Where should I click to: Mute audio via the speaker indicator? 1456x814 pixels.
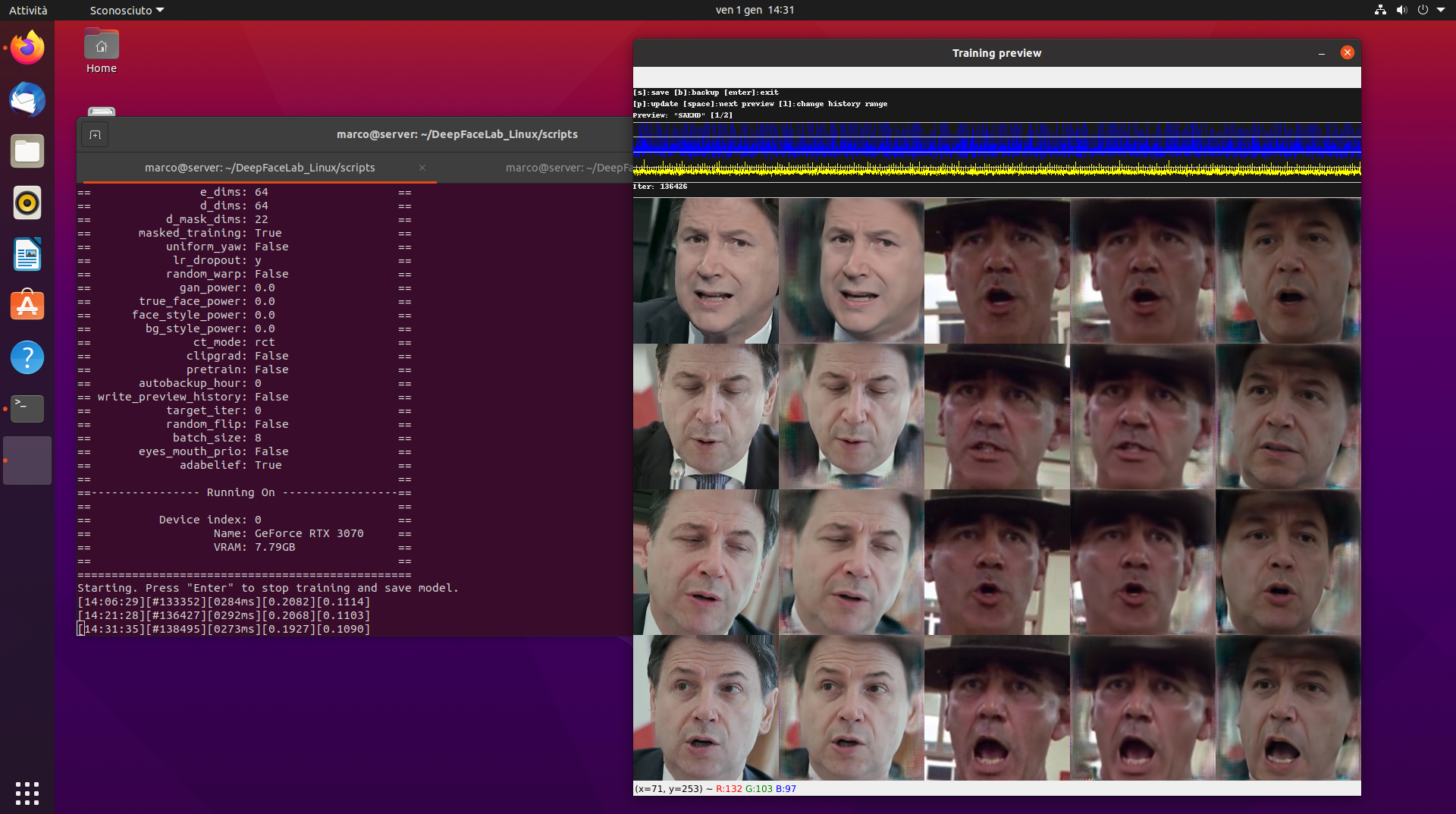(x=1400, y=10)
